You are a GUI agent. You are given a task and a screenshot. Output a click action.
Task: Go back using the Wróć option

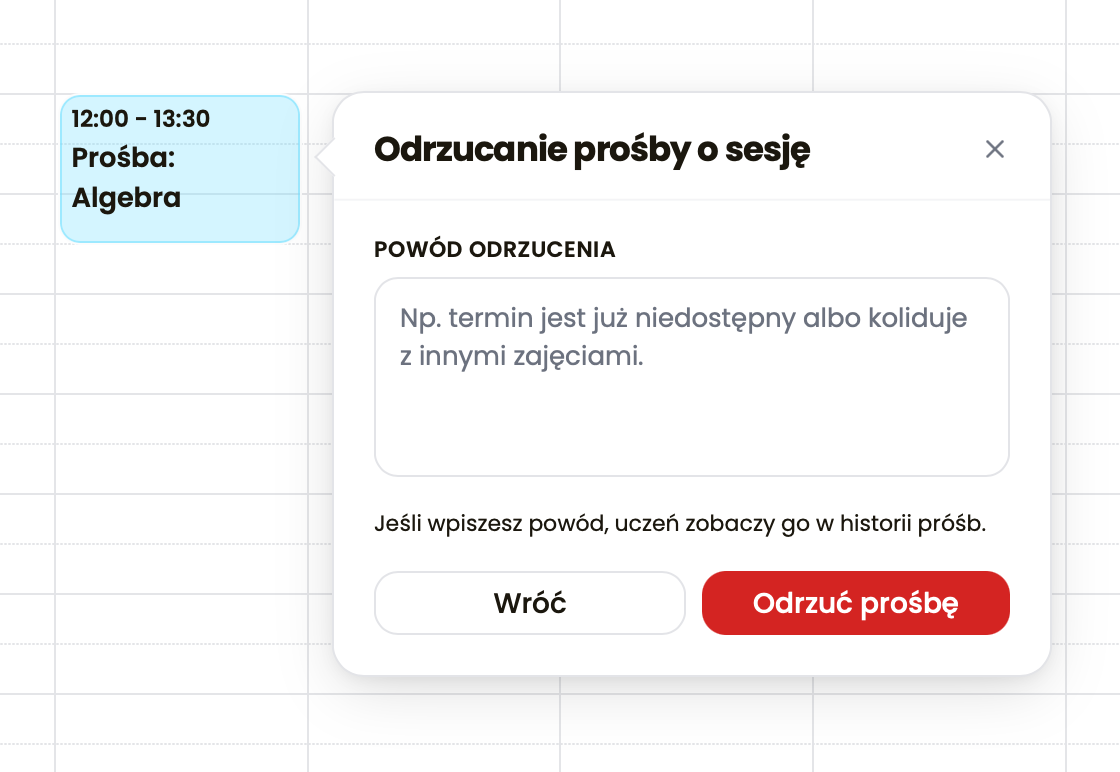[529, 603]
